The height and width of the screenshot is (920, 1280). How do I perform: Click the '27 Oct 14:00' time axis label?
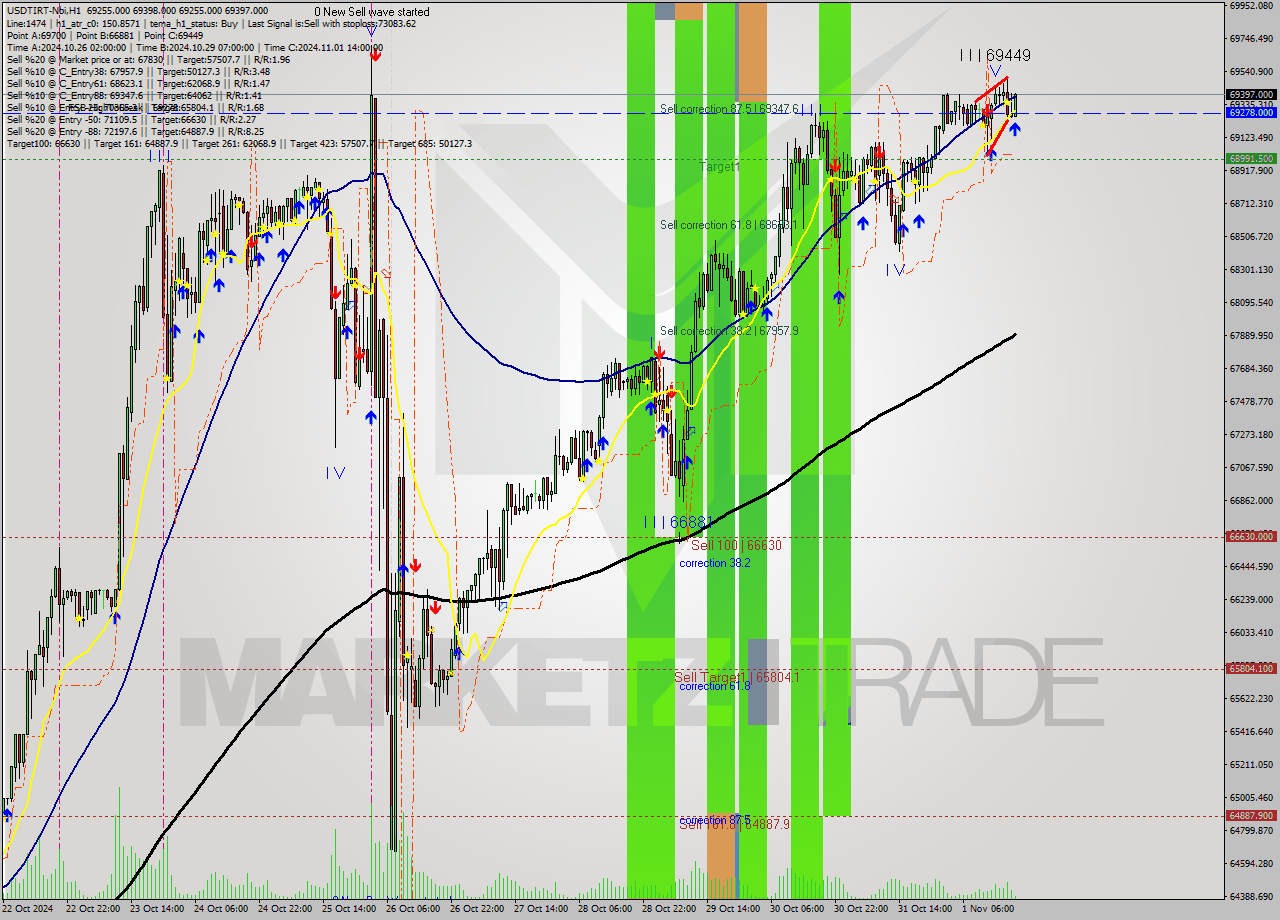[x=542, y=908]
